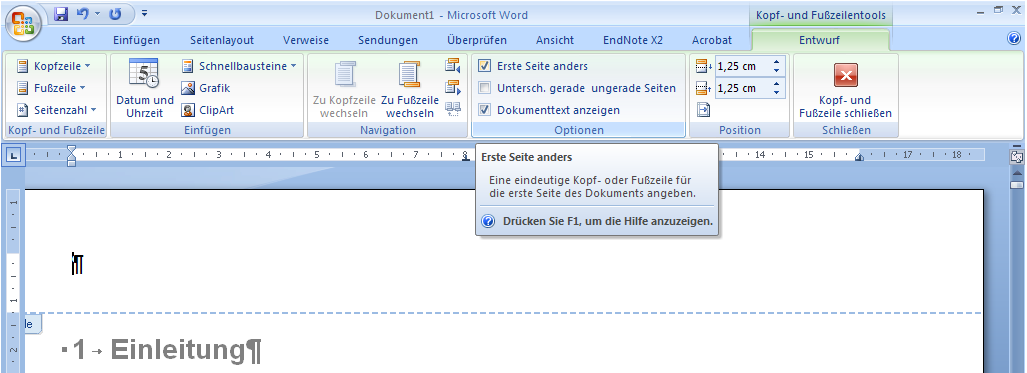Toggle the ruler icon above the vertical scrollbar

(x=1017, y=157)
